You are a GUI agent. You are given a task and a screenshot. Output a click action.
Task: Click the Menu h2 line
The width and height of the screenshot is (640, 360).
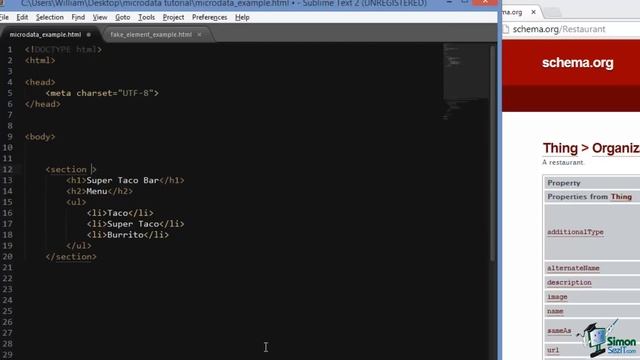(99, 191)
